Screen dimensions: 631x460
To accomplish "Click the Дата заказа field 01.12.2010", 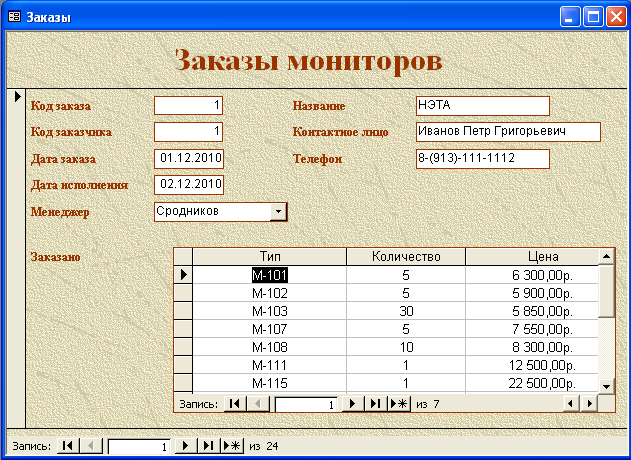I will pyautogui.click(x=189, y=158).
